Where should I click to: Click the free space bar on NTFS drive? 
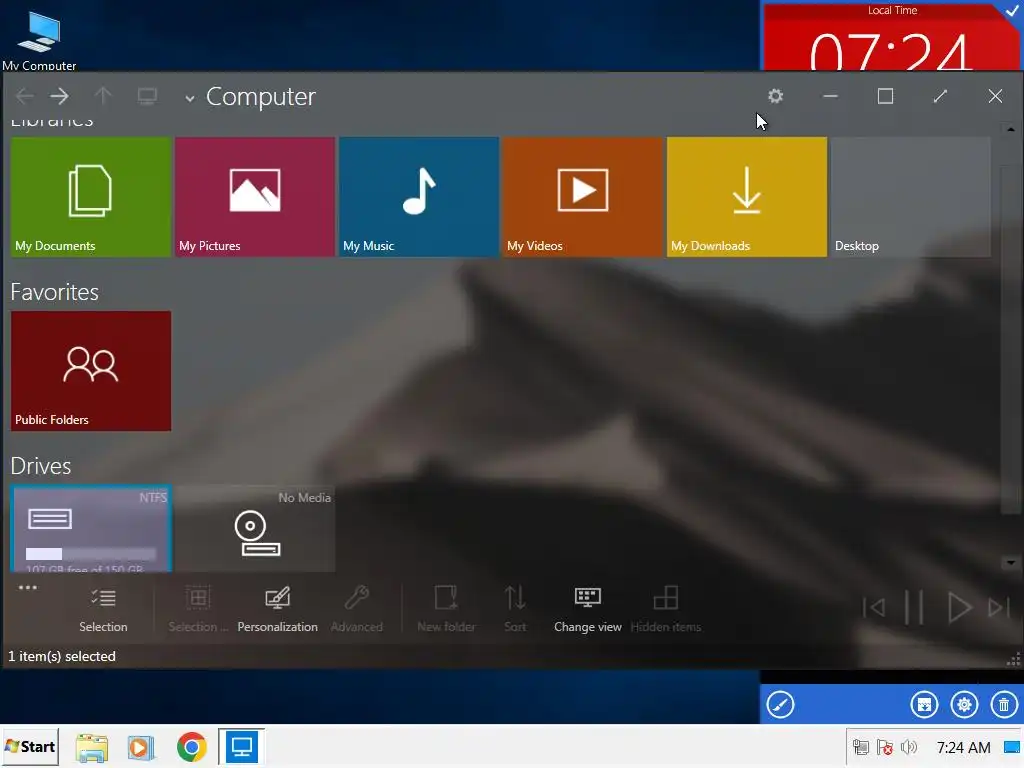(x=91, y=554)
